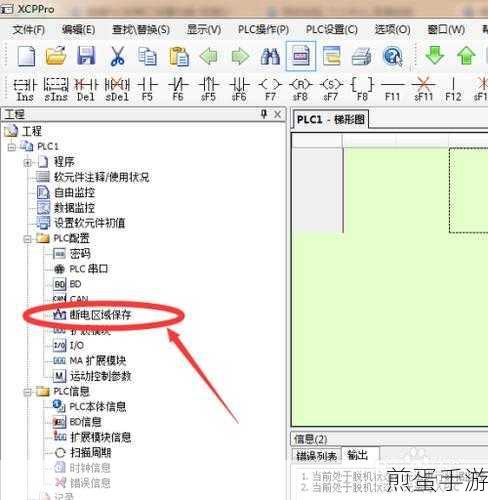Image resolution: width=488 pixels, height=500 pixels.
Task: Collapse the PLC信息 folder
Action: point(28,392)
